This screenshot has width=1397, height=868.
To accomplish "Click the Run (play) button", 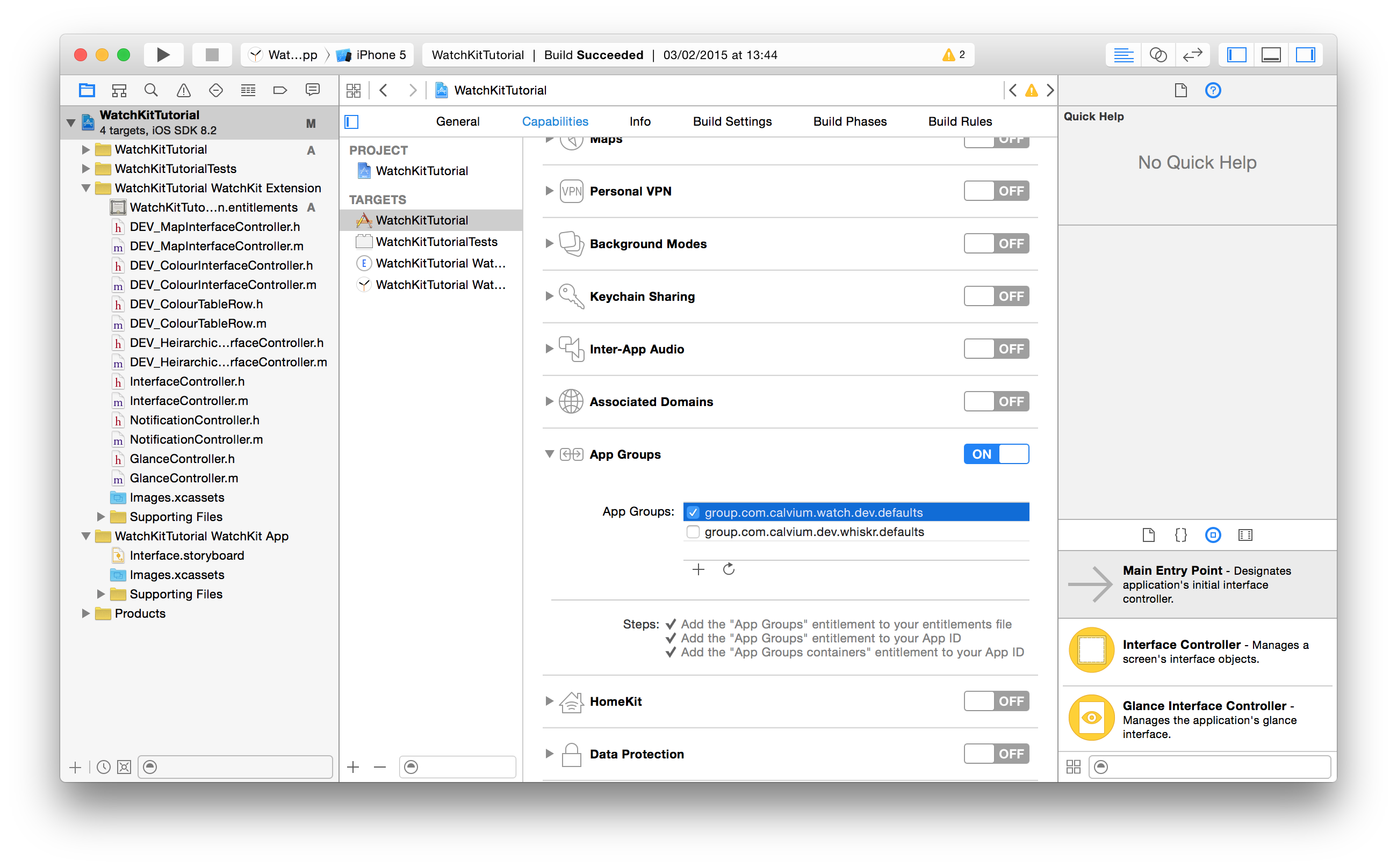I will 163,55.
